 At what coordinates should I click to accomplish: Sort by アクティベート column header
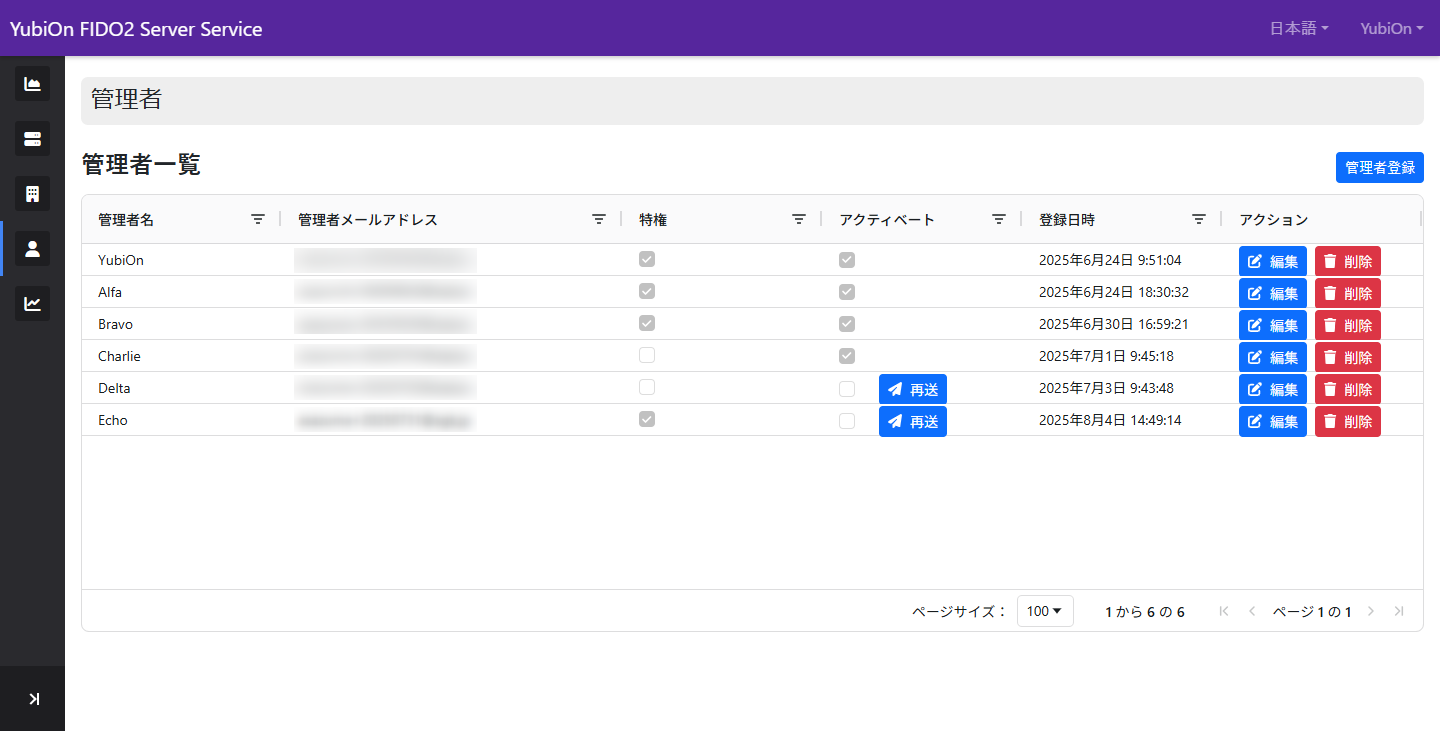coord(887,220)
